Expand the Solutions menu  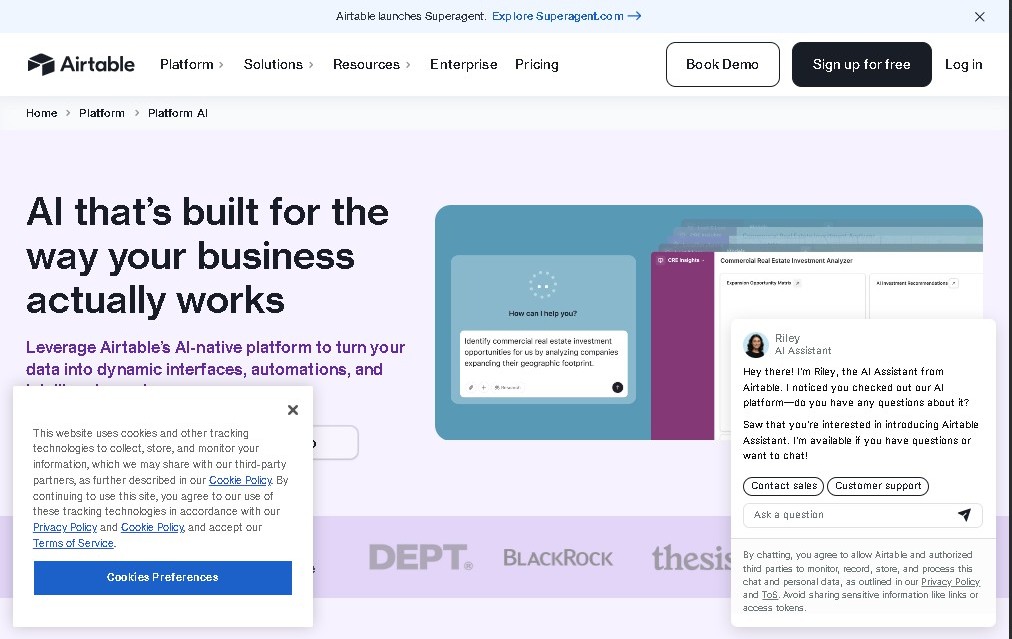tap(278, 65)
